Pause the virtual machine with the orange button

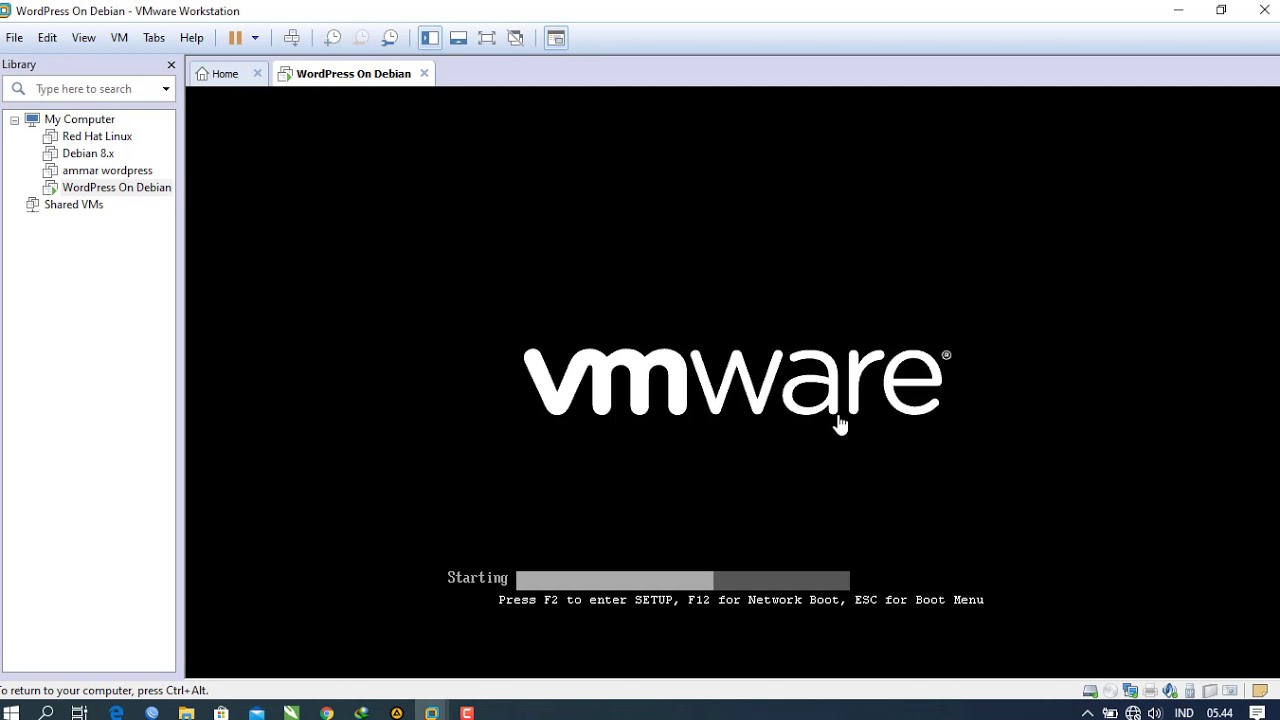[235, 38]
